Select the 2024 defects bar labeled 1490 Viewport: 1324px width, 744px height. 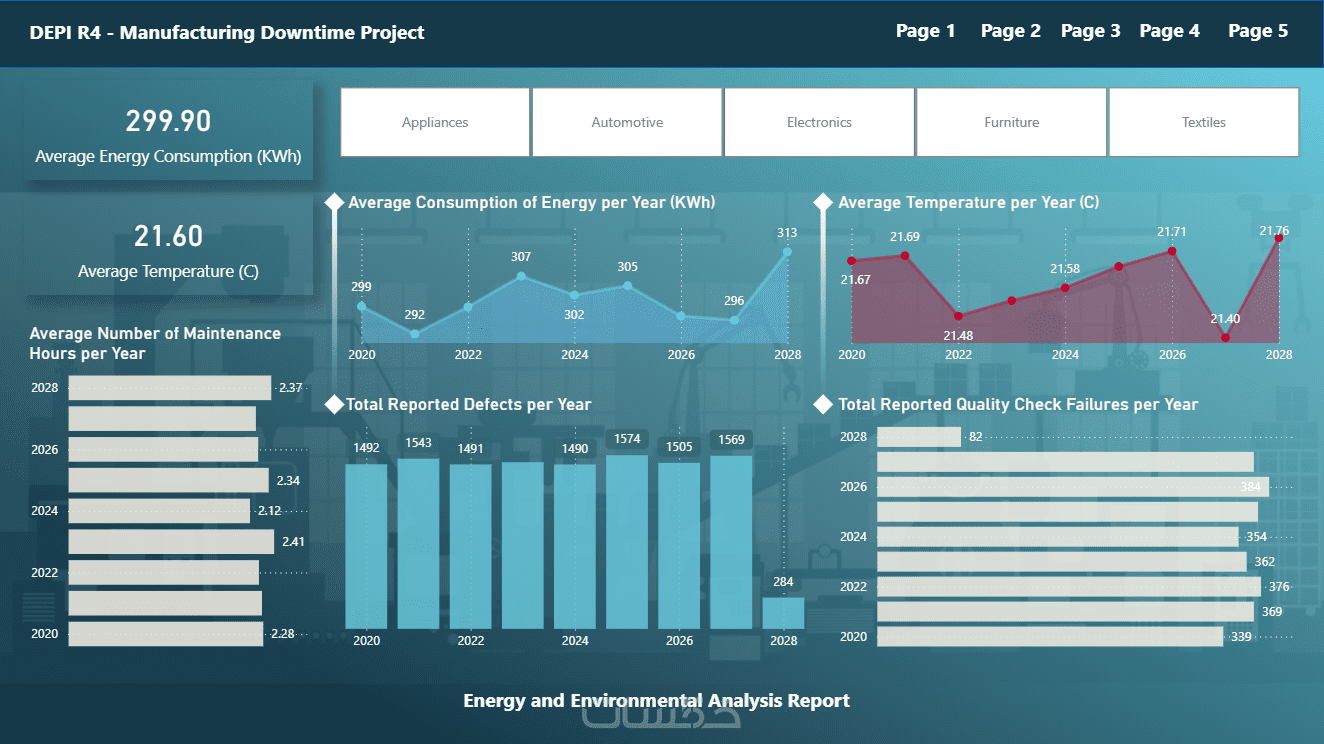pos(575,546)
